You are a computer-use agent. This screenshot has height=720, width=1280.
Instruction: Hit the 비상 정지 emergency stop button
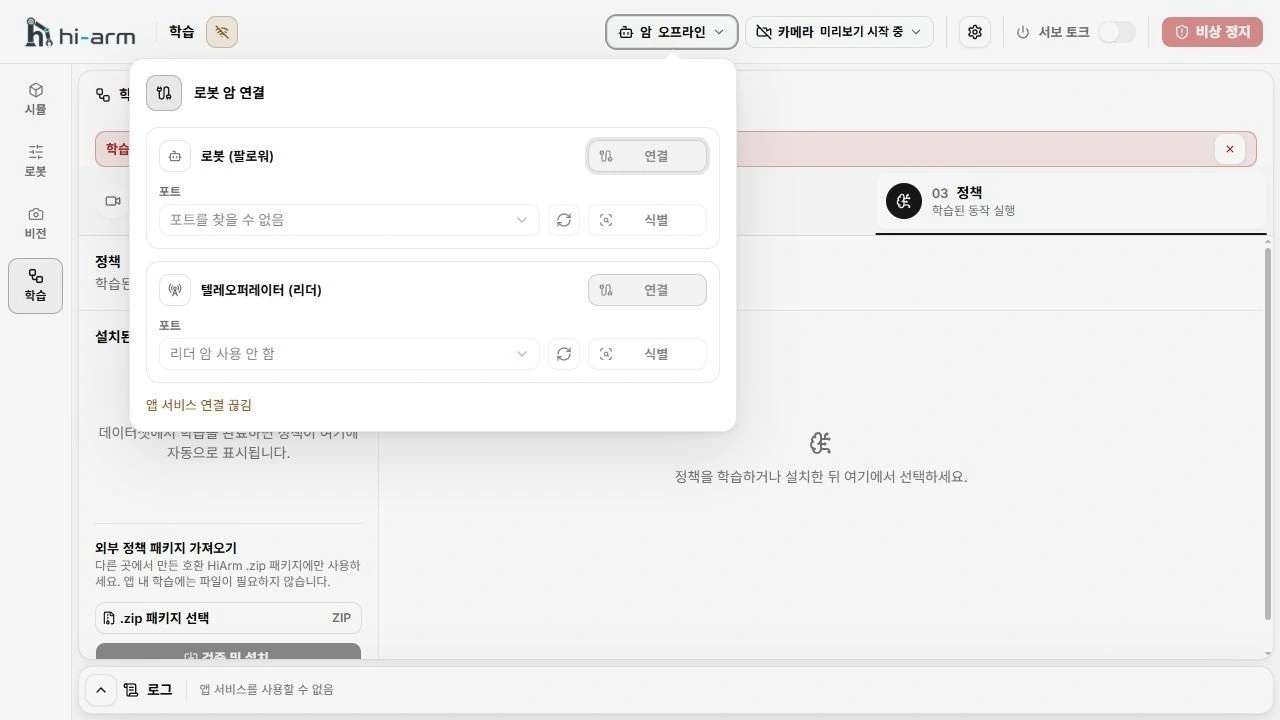[x=1212, y=32]
